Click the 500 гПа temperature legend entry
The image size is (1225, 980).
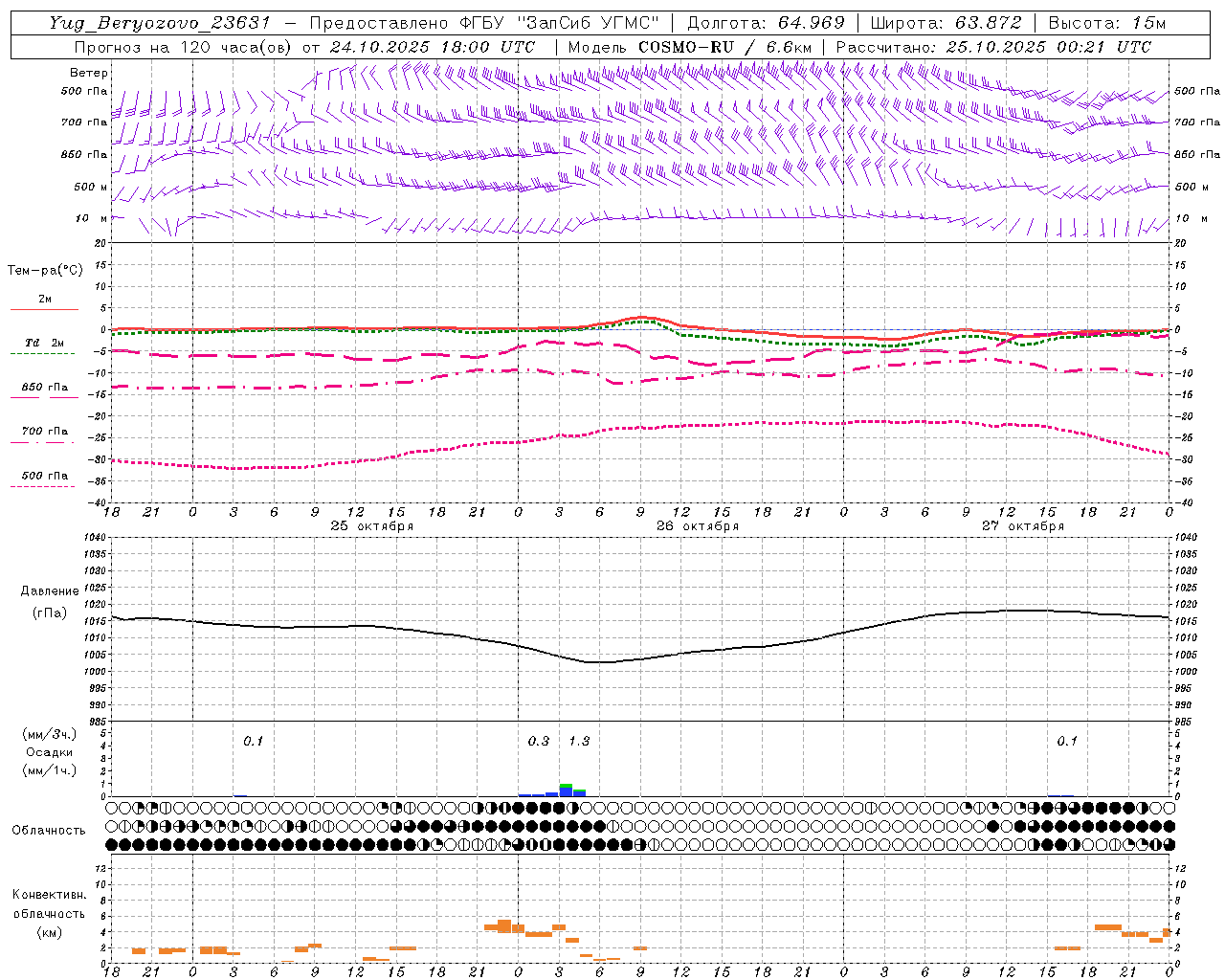click(45, 476)
